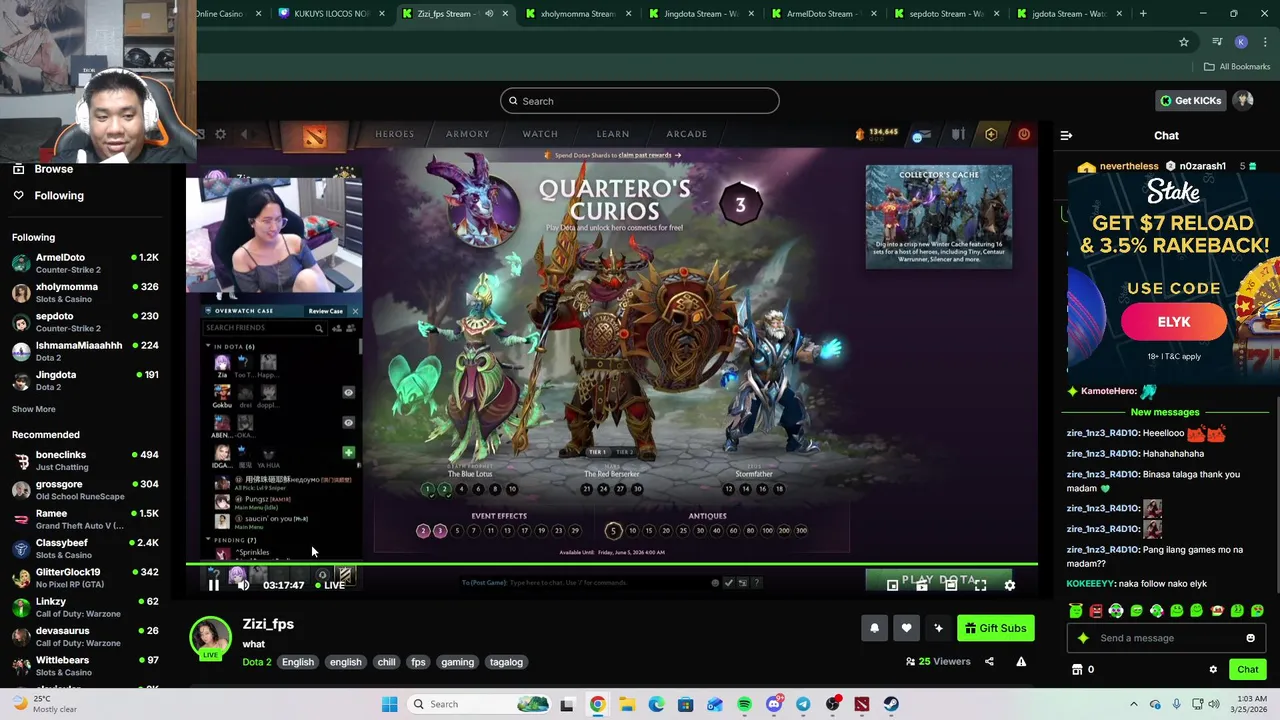This screenshot has height=720, width=1280.
Task: Open ArmelDoto channel from Following list
Action: click(x=86, y=263)
